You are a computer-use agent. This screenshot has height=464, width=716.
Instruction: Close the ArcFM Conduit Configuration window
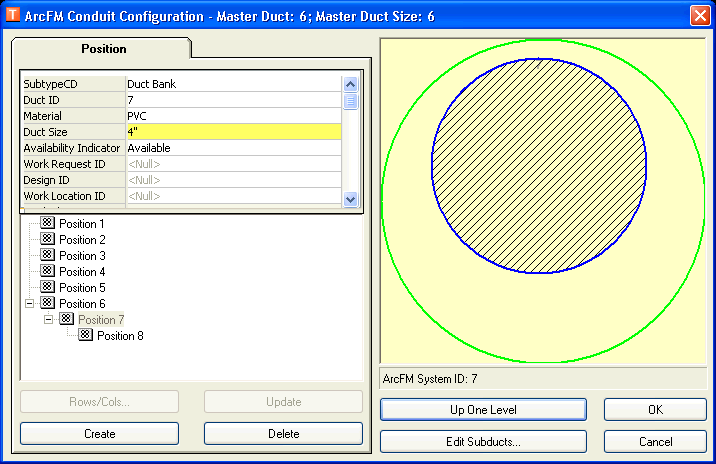700,16
